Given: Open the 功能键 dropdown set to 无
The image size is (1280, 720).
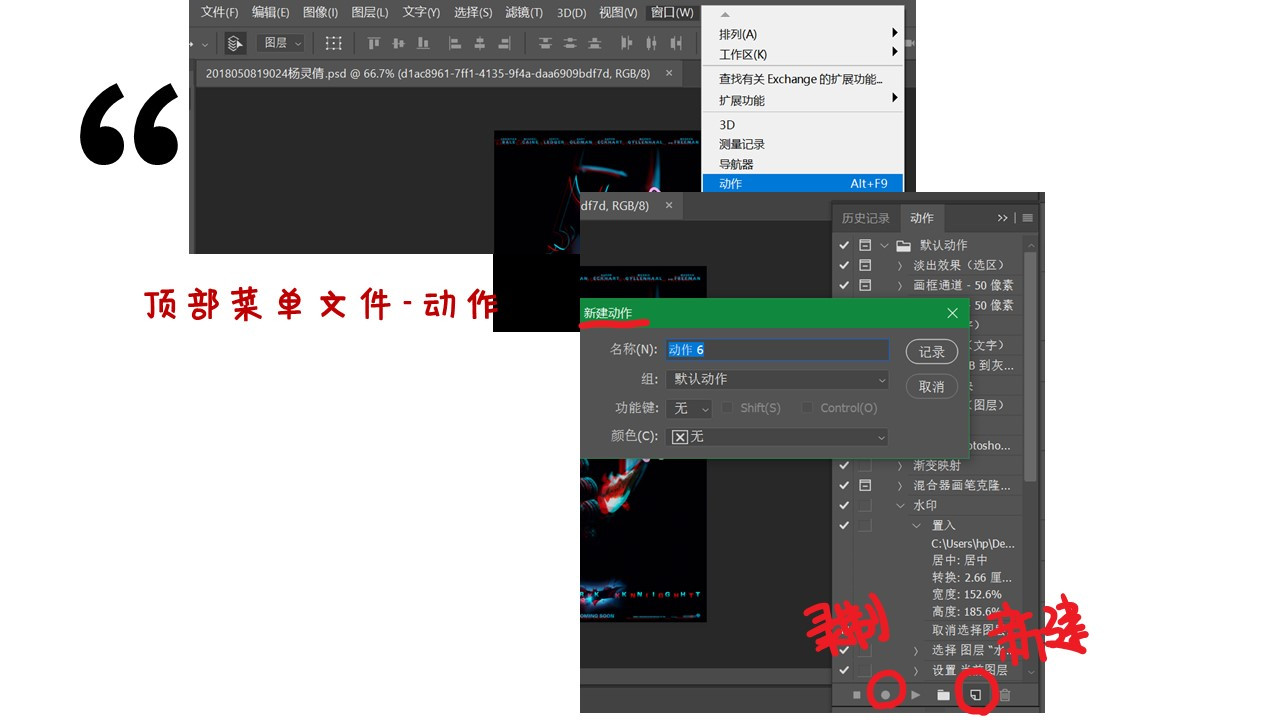Looking at the screenshot, I should coord(690,408).
